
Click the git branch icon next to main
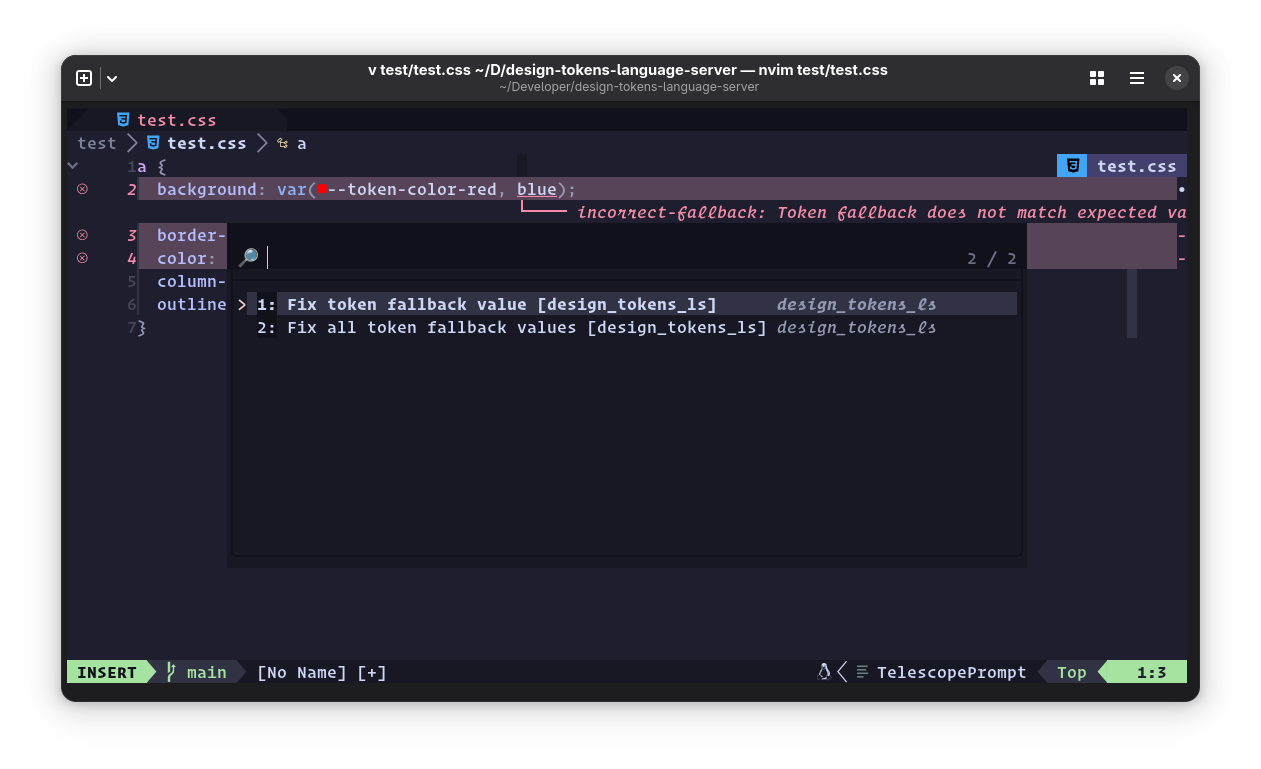[170, 672]
